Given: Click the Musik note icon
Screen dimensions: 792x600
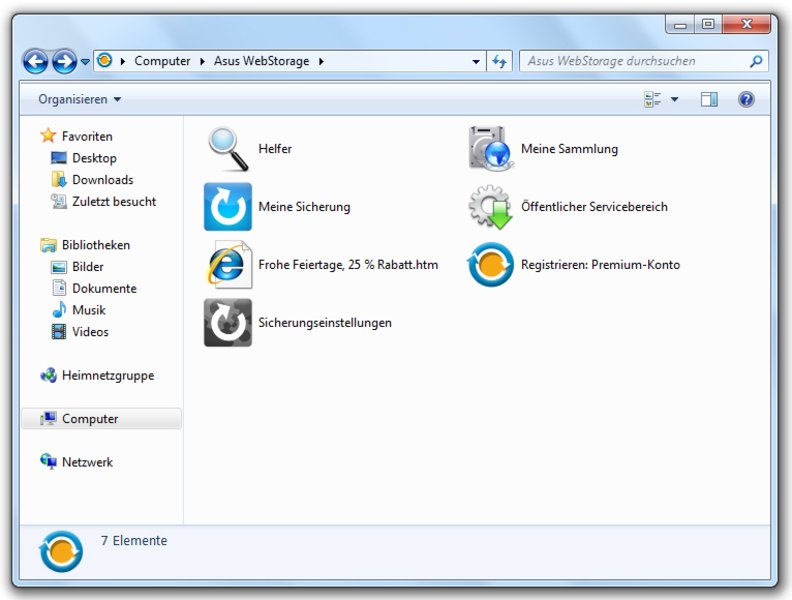Looking at the screenshot, I should (x=59, y=310).
